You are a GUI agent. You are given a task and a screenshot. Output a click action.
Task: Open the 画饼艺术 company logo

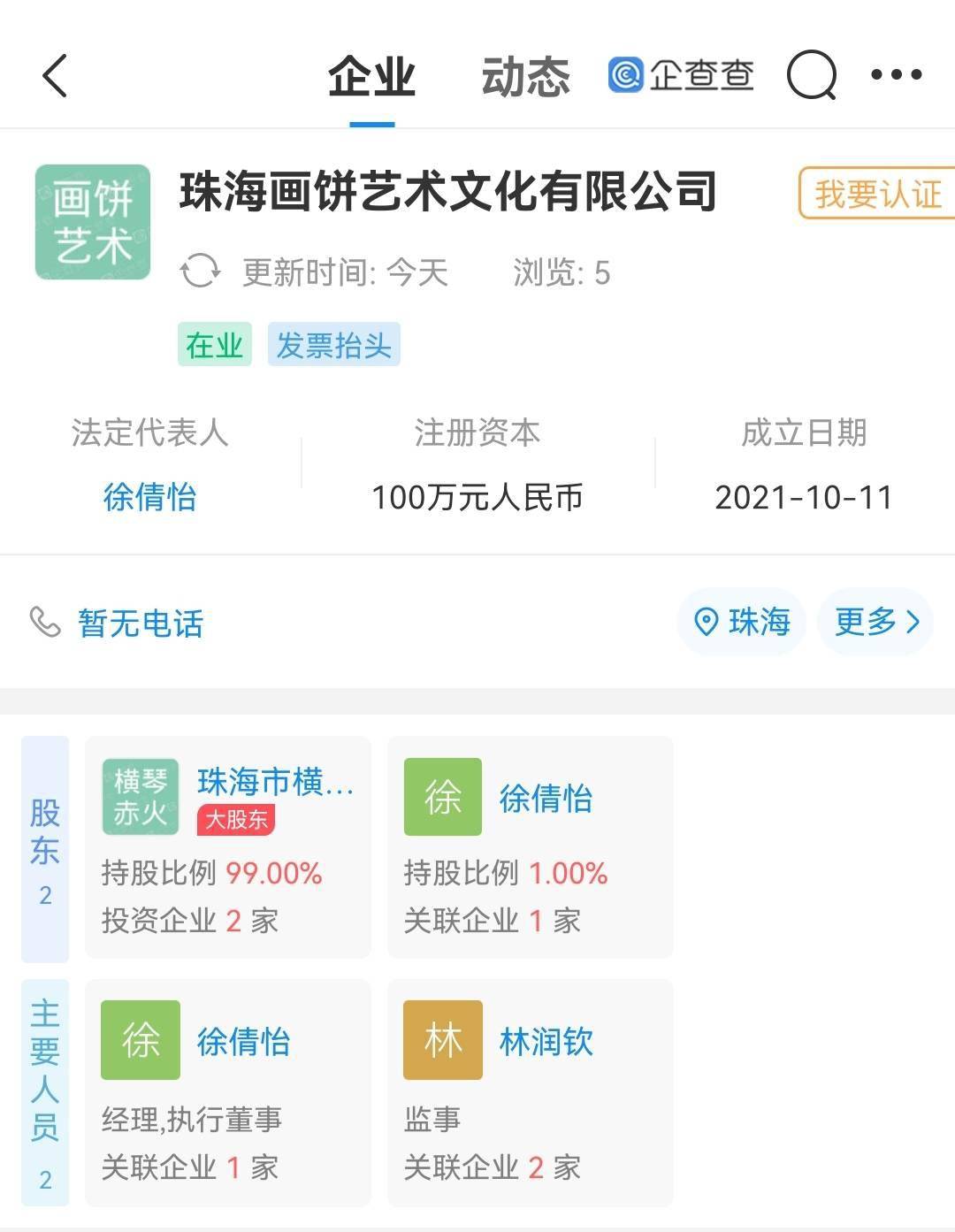coord(93,222)
